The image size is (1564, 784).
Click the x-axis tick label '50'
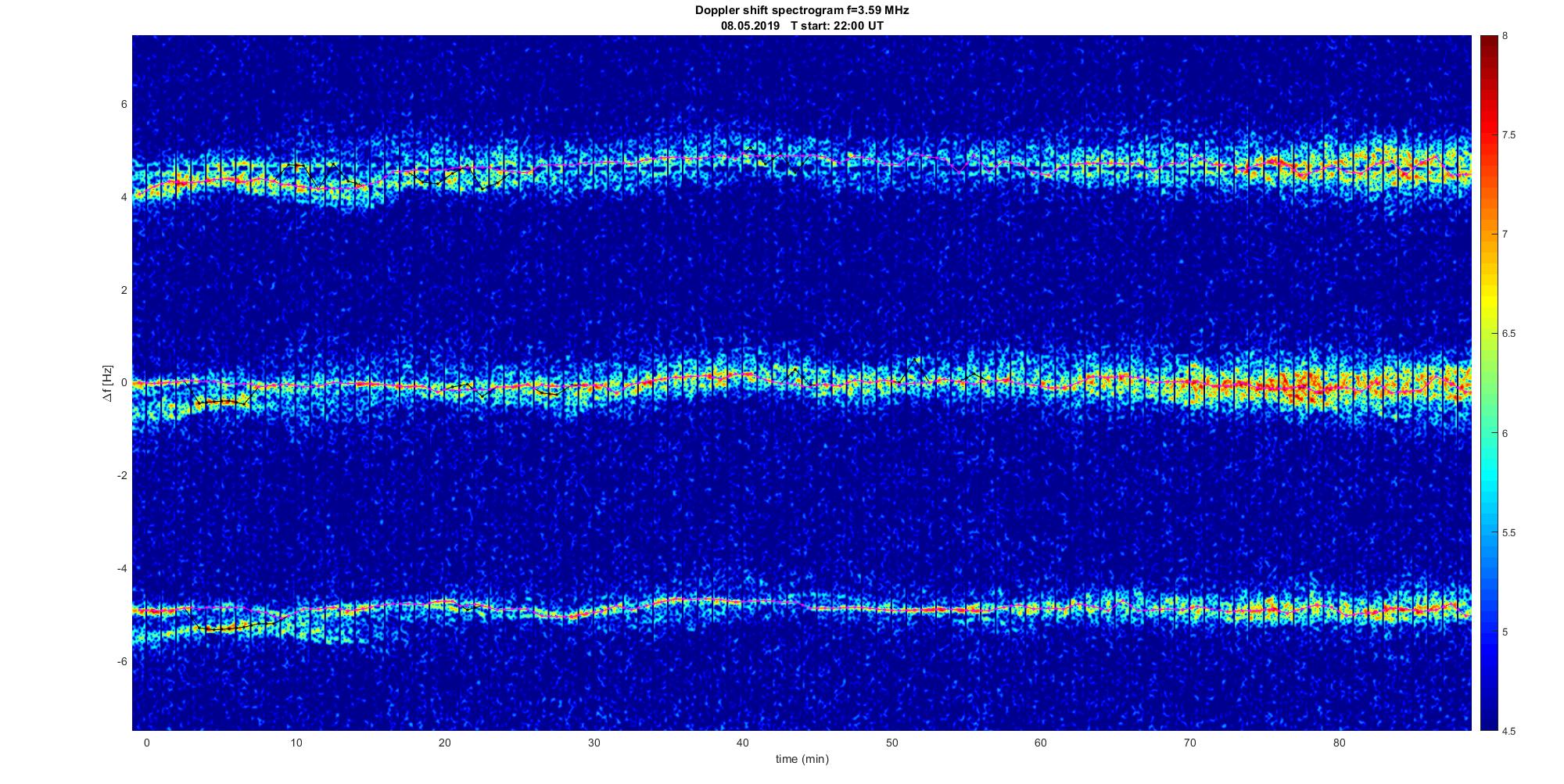pos(891,743)
